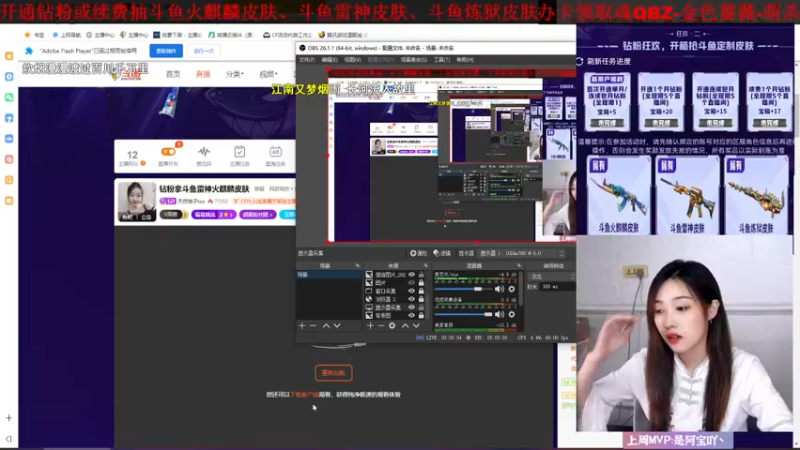Move scene up in OBS scenes panel
The image size is (800, 450).
point(326,326)
